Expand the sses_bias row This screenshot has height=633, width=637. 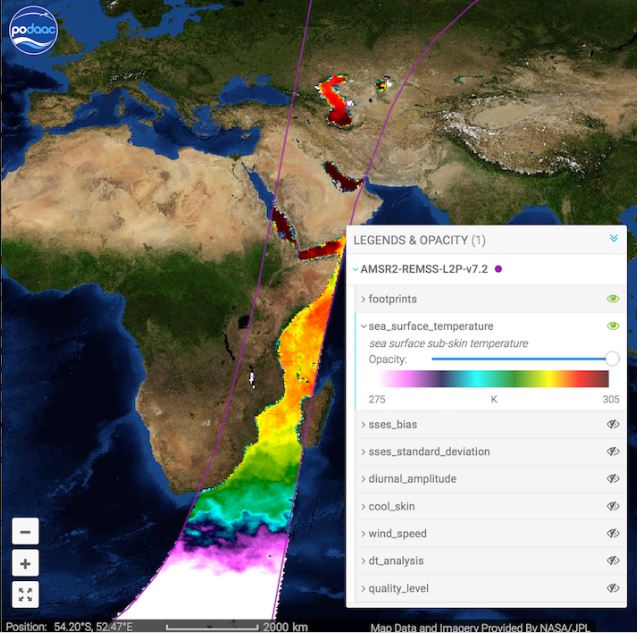click(x=363, y=424)
